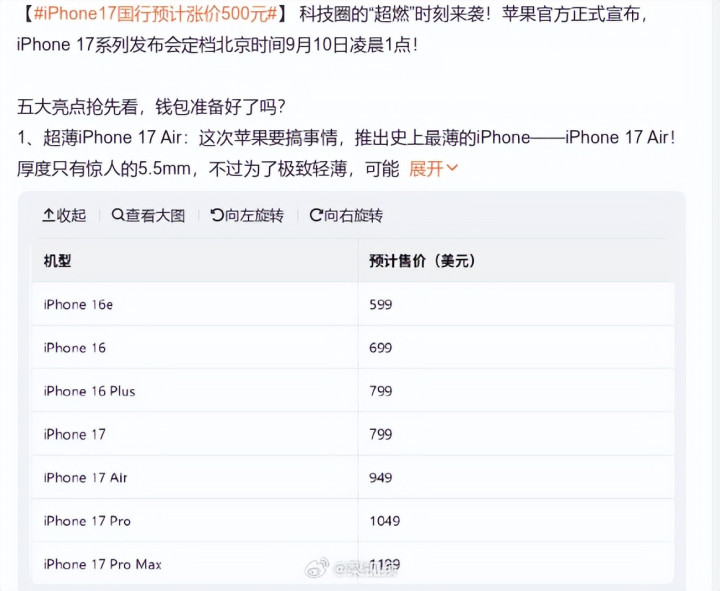Click the iPhone 17 Pro Max row label
This screenshot has width=720, height=591.
[x=103, y=564]
